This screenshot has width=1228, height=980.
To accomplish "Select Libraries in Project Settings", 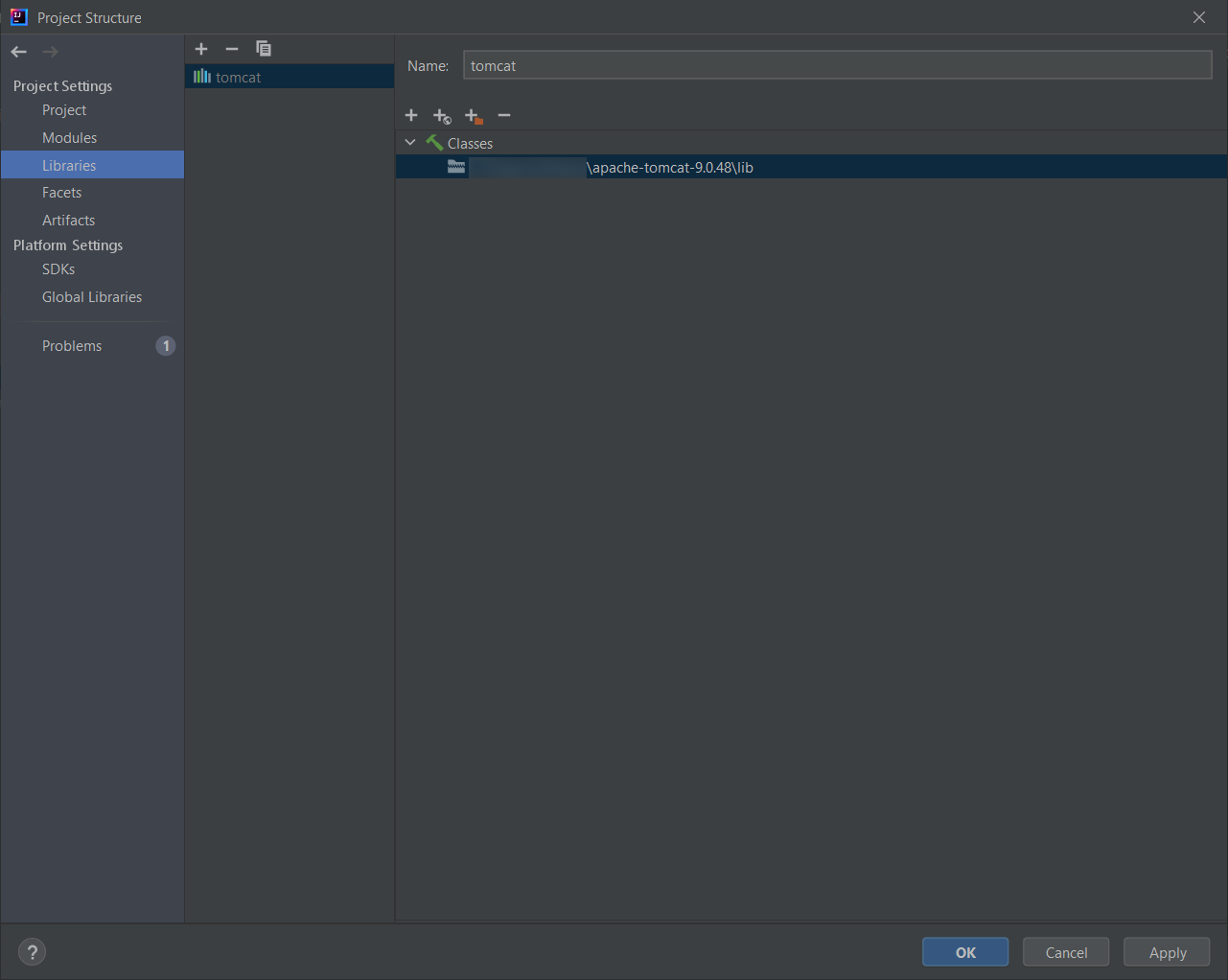I will [92, 165].
